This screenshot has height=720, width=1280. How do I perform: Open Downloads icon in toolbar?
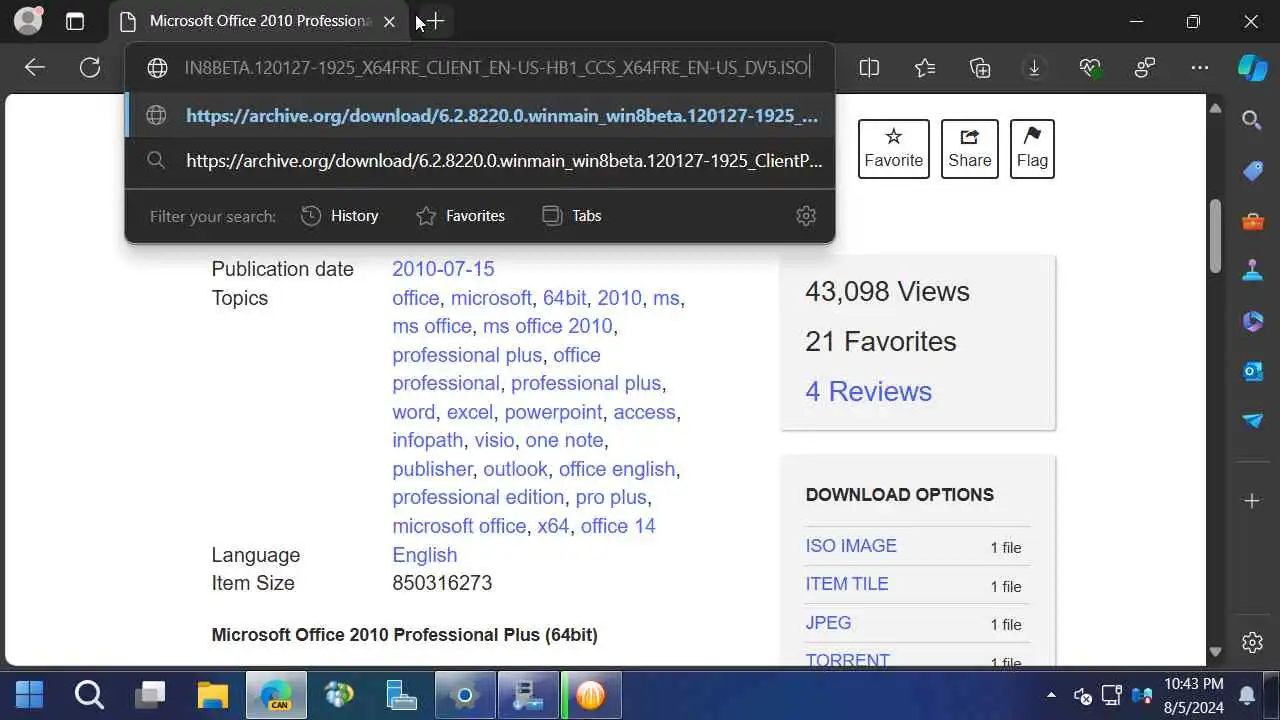coord(1034,68)
